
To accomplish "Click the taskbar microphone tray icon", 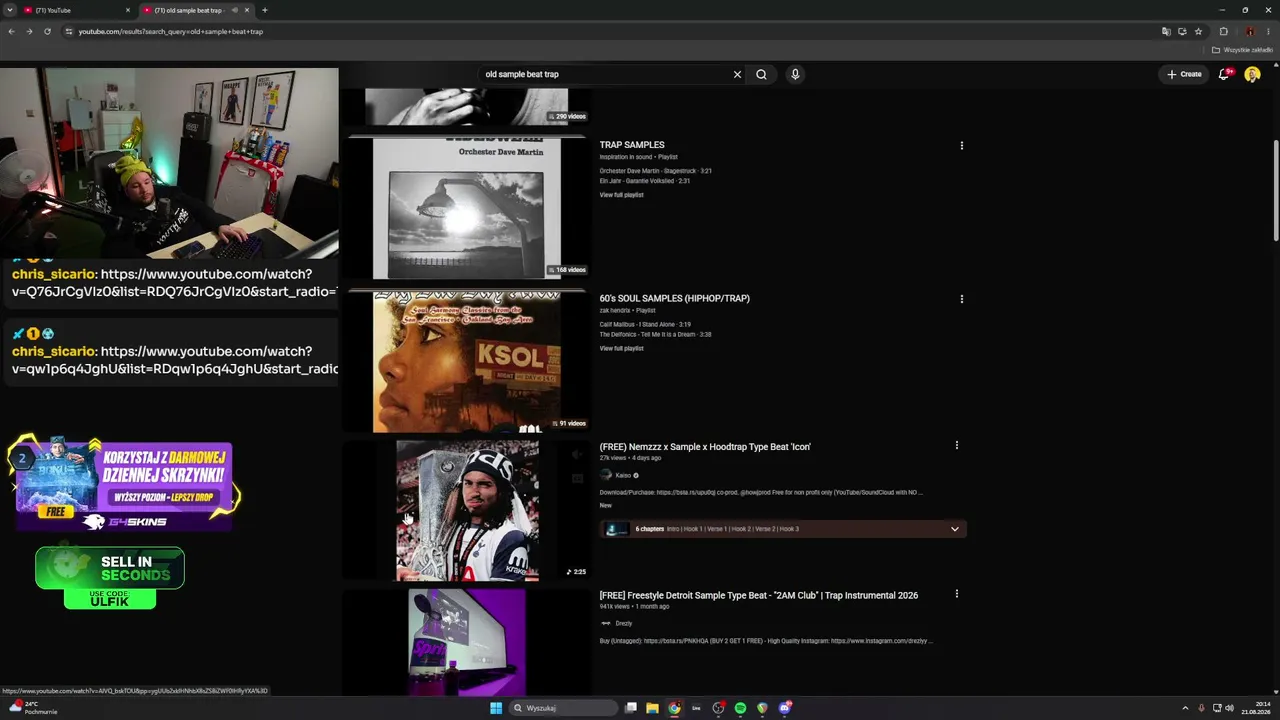I will click(1201, 708).
